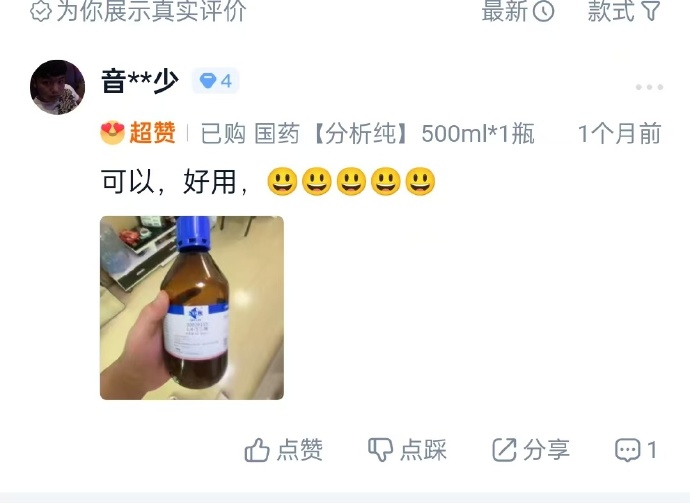690x503 pixels.
Task: Open comments via speech bubble icon
Action: pos(628,450)
